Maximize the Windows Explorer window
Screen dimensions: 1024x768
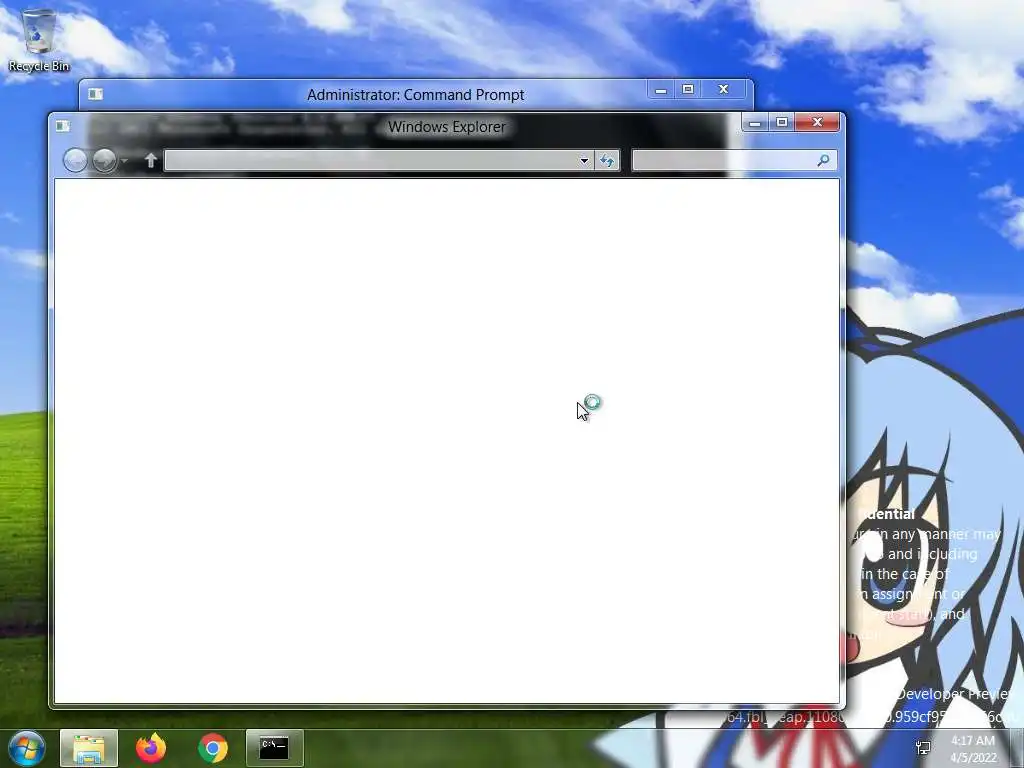point(782,122)
